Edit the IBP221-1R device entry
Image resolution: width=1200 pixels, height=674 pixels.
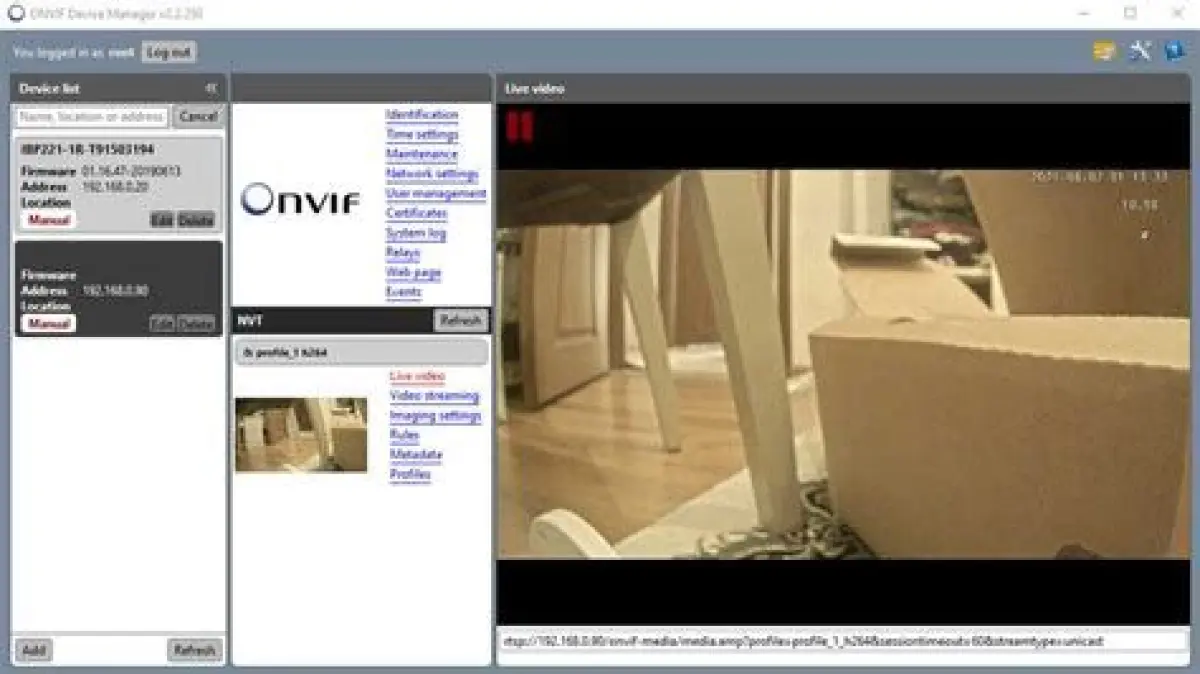162,219
